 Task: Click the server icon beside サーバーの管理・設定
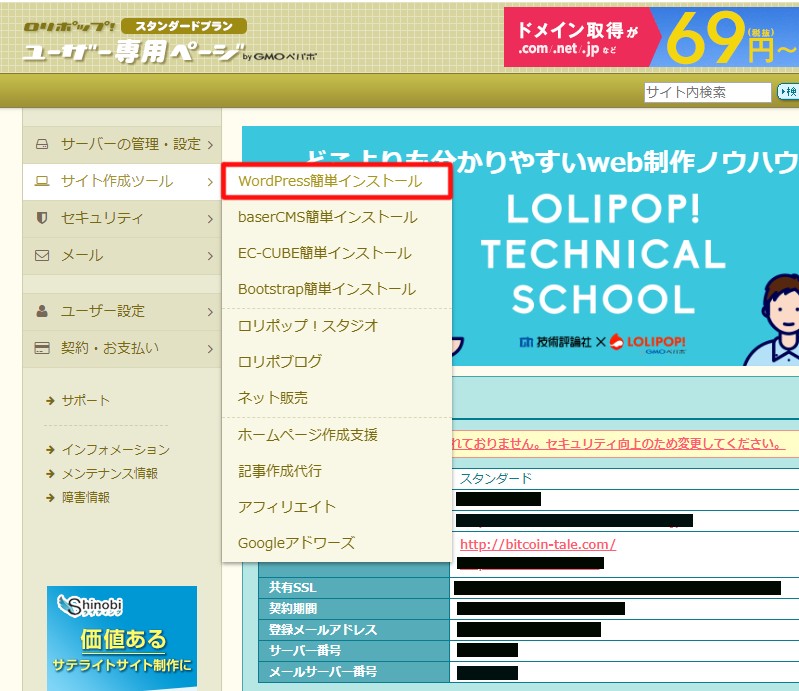(42, 144)
